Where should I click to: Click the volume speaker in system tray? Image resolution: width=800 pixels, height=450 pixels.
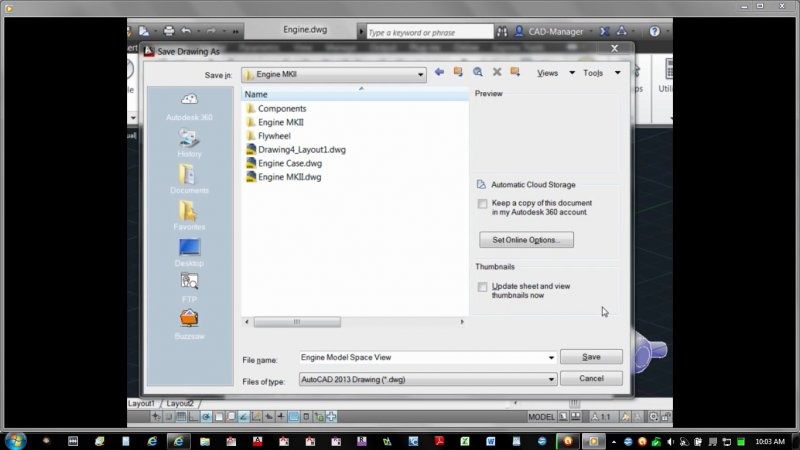[x=670, y=441]
